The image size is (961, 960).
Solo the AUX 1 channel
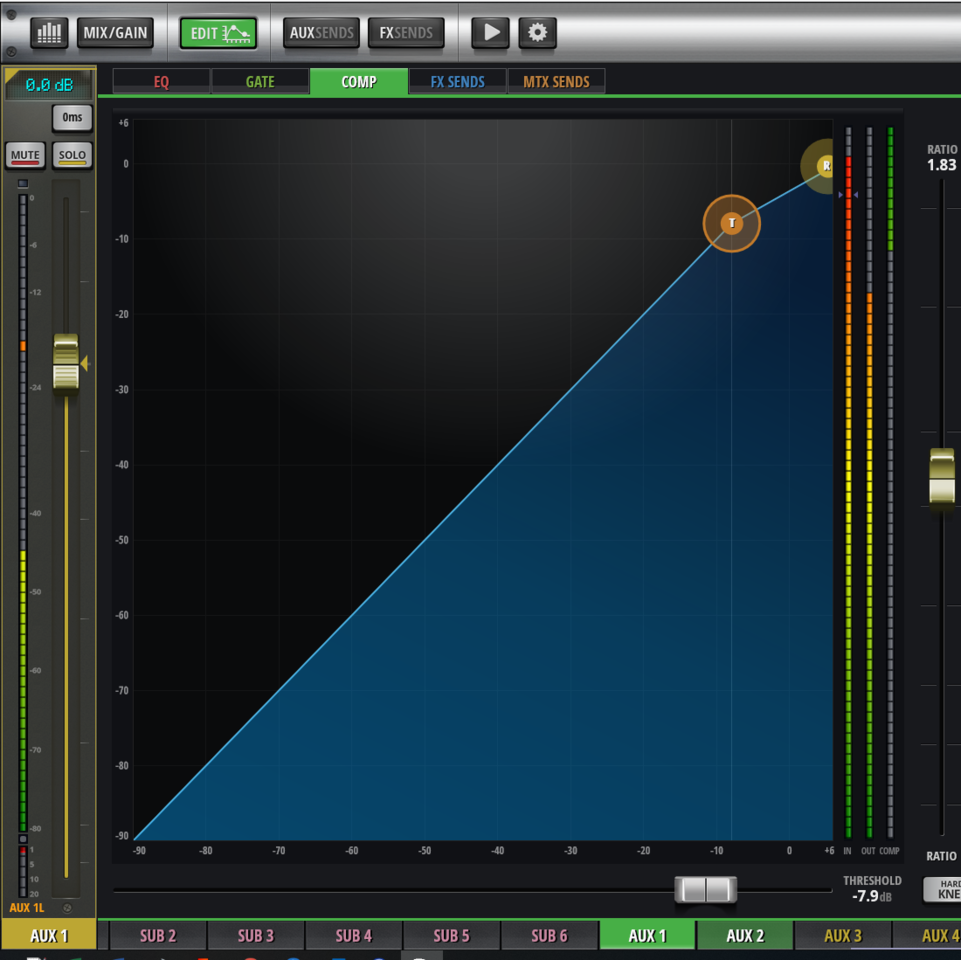(72, 155)
